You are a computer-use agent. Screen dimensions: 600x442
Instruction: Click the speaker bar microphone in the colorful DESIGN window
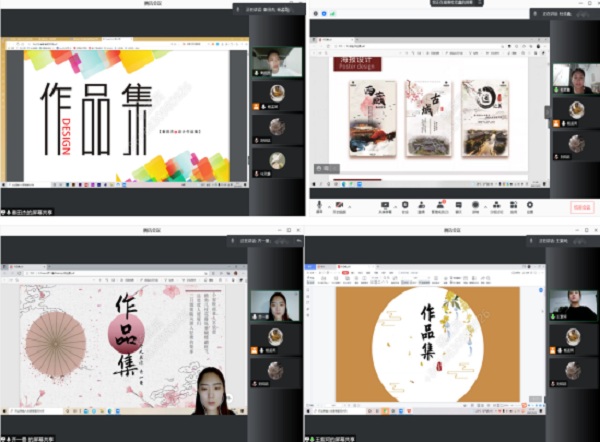coord(238,10)
